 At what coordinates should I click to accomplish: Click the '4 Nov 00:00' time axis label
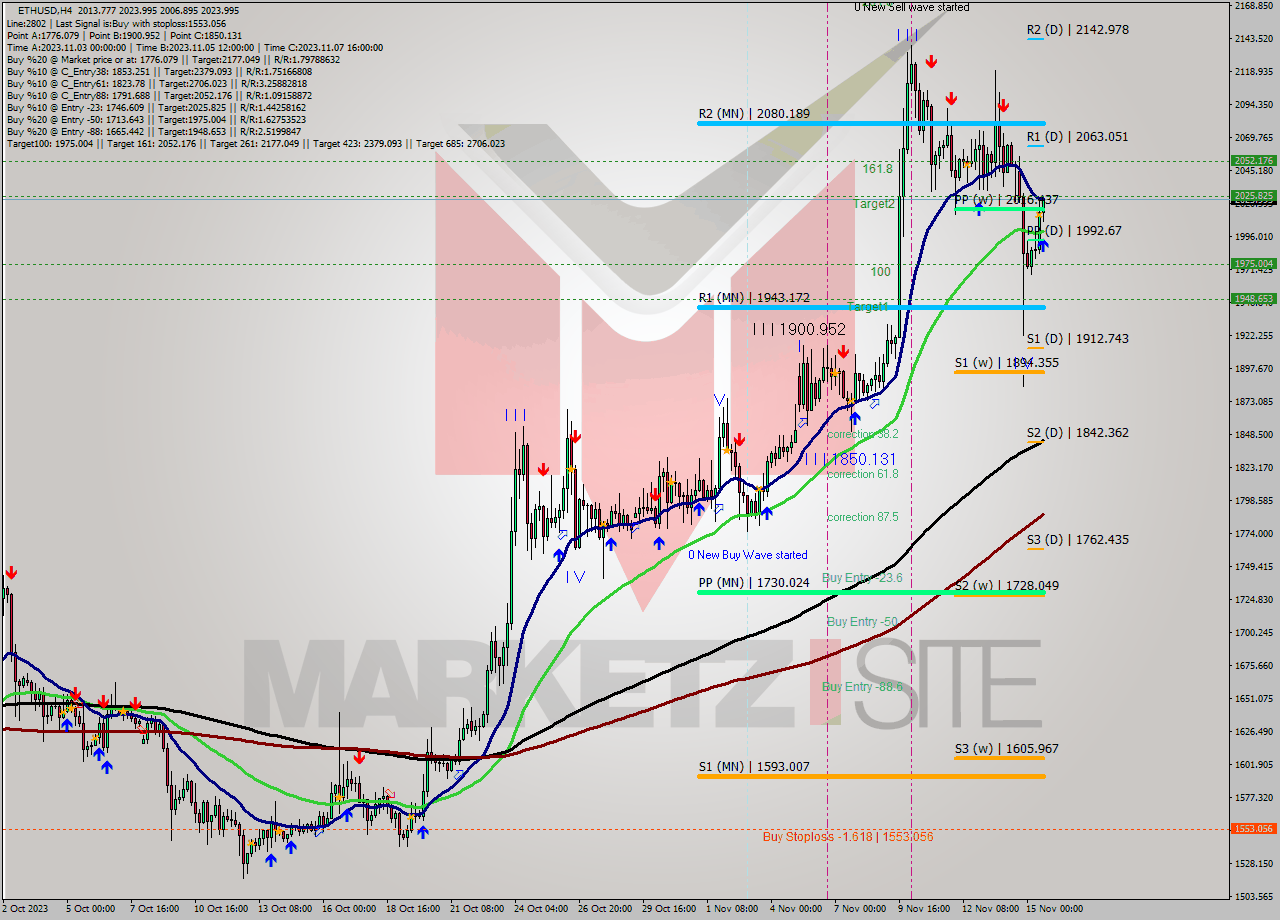796,909
